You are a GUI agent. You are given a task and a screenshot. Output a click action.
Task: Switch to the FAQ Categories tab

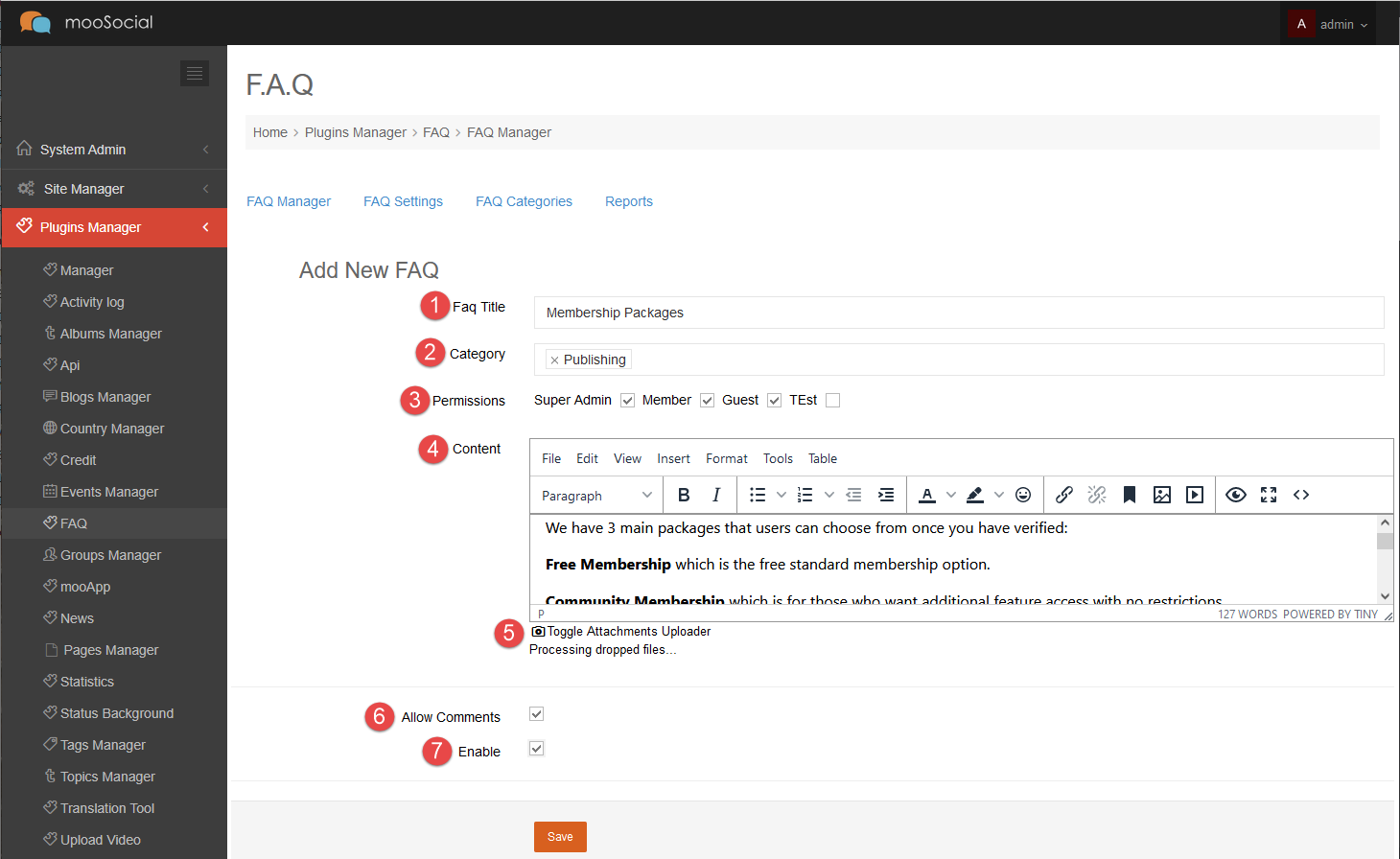524,201
